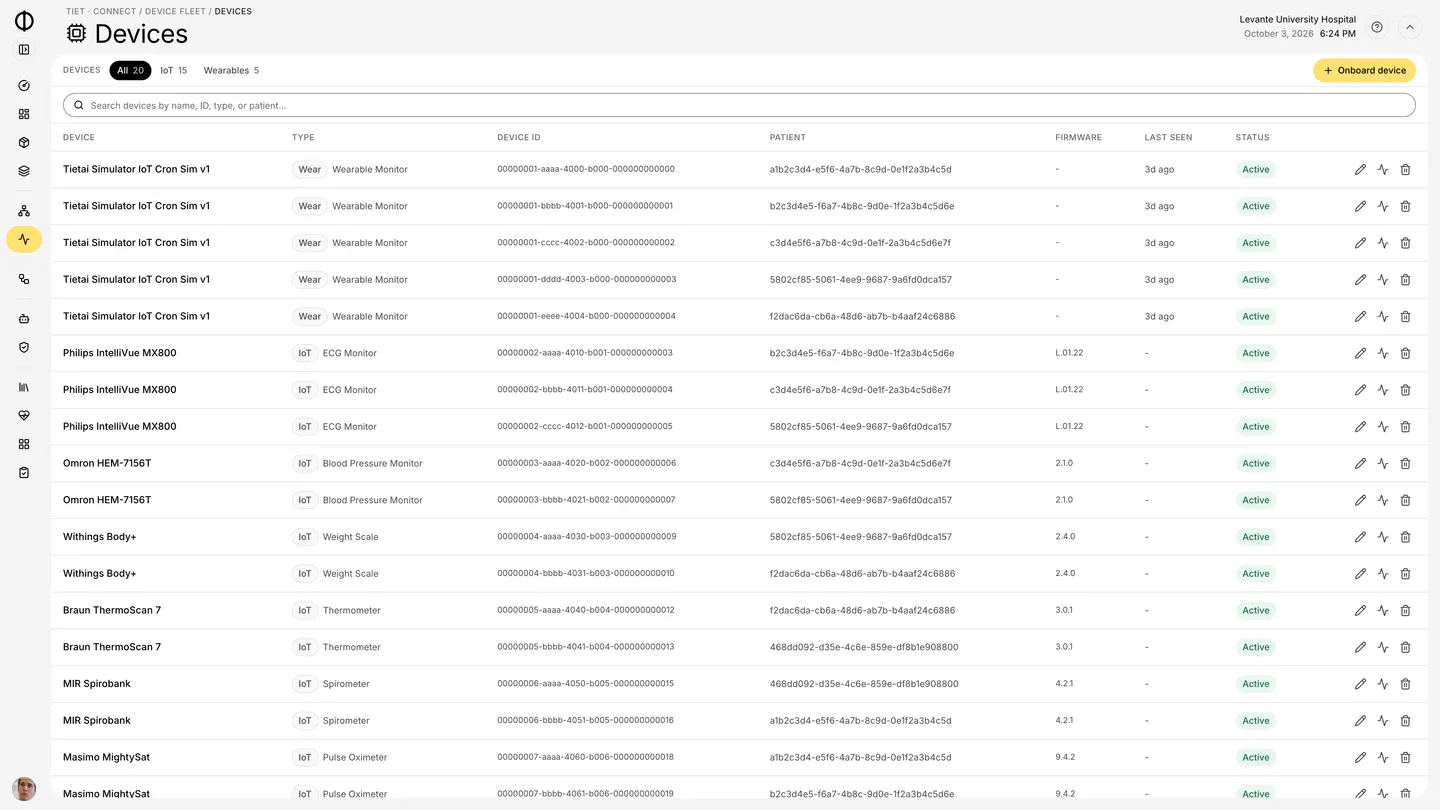Open the cube package icon in sidebar

24,143
